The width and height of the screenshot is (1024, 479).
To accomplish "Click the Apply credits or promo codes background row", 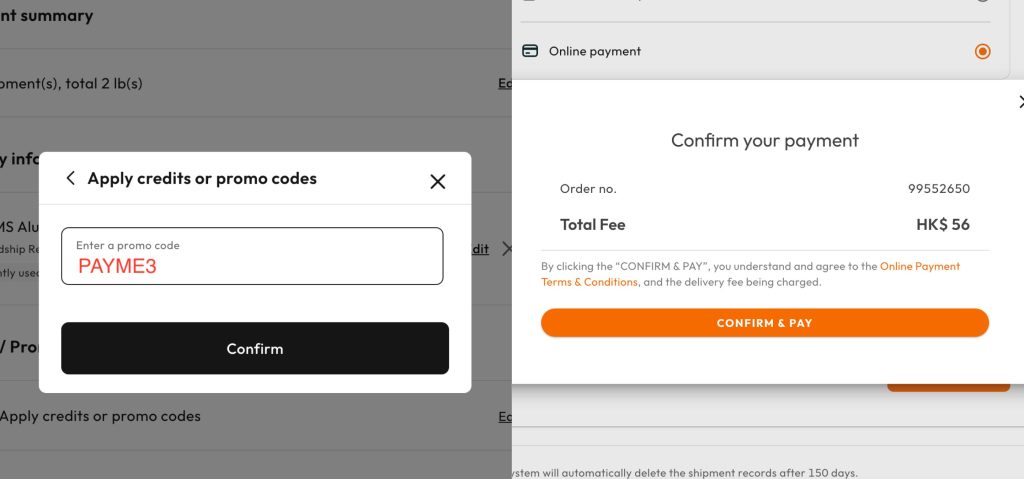I will pyautogui.click(x=100, y=416).
